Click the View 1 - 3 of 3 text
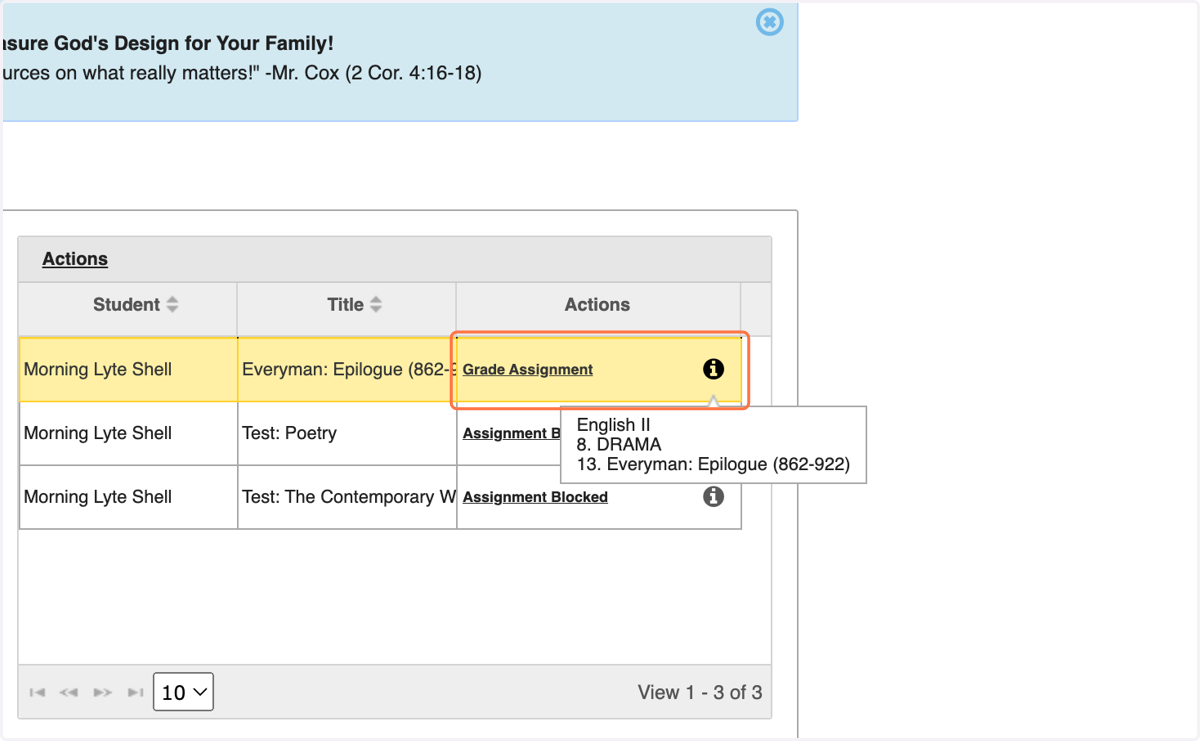1200x741 pixels. (700, 692)
